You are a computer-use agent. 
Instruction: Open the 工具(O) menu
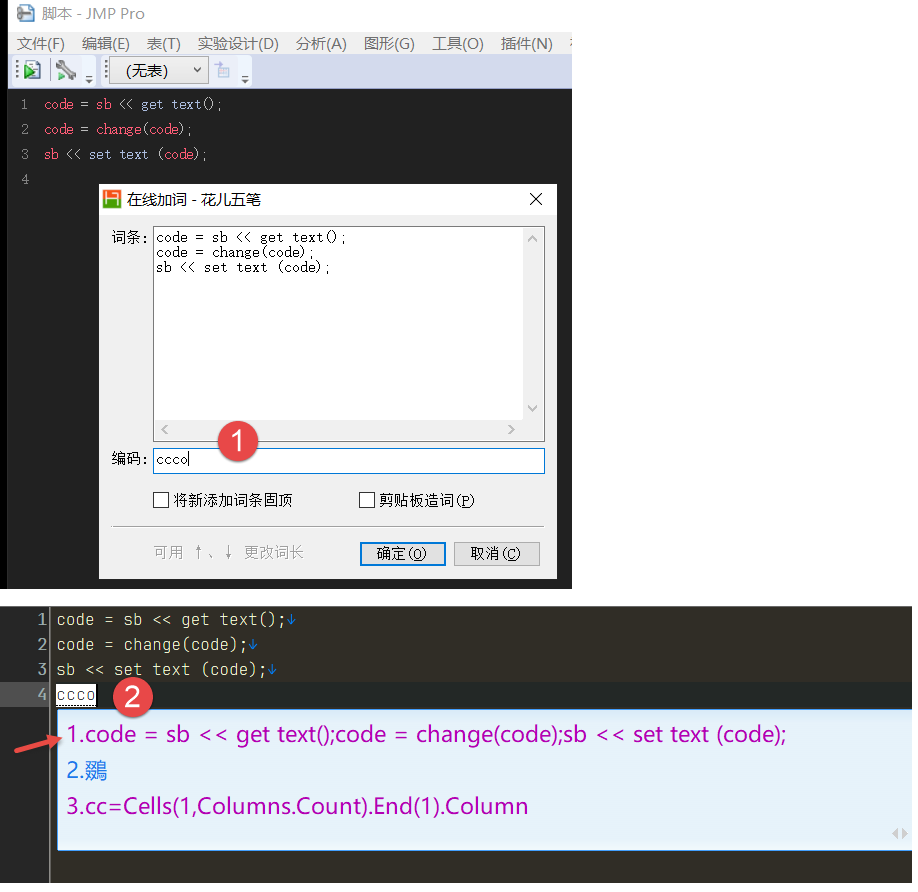[x=457, y=44]
